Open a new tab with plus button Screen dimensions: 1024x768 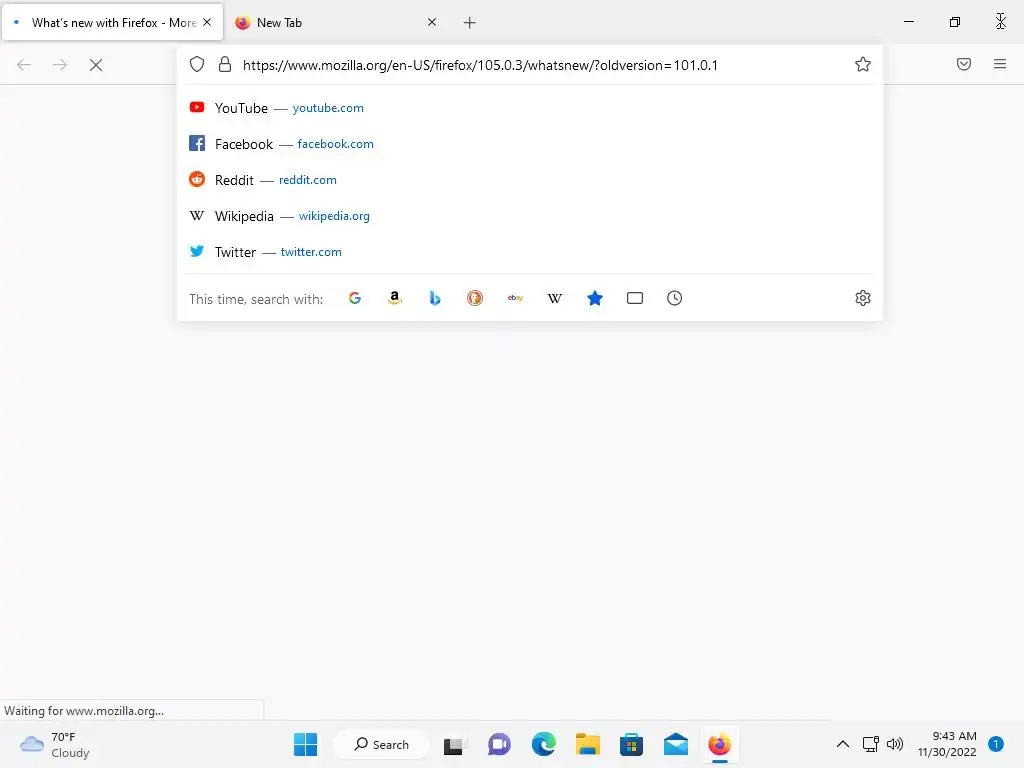(470, 23)
